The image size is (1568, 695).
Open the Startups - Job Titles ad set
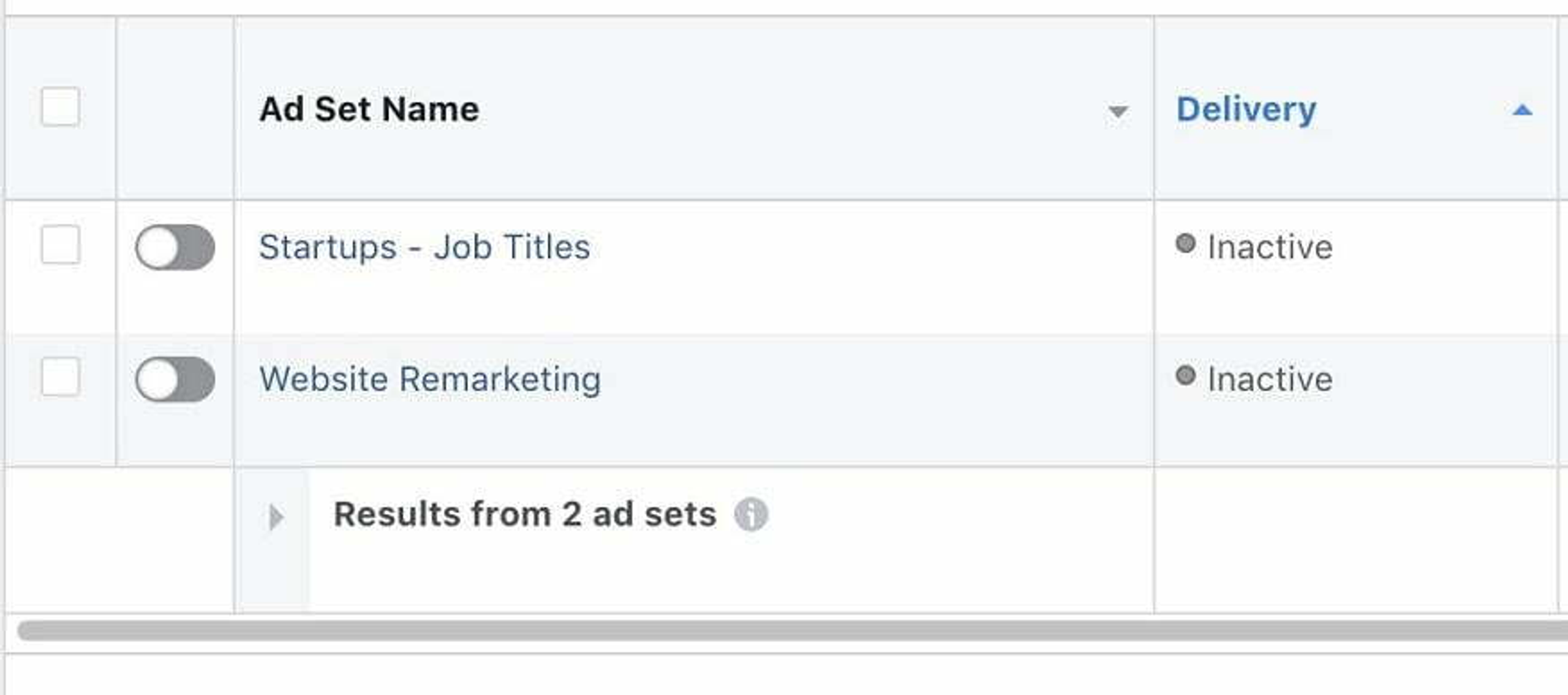pos(424,247)
